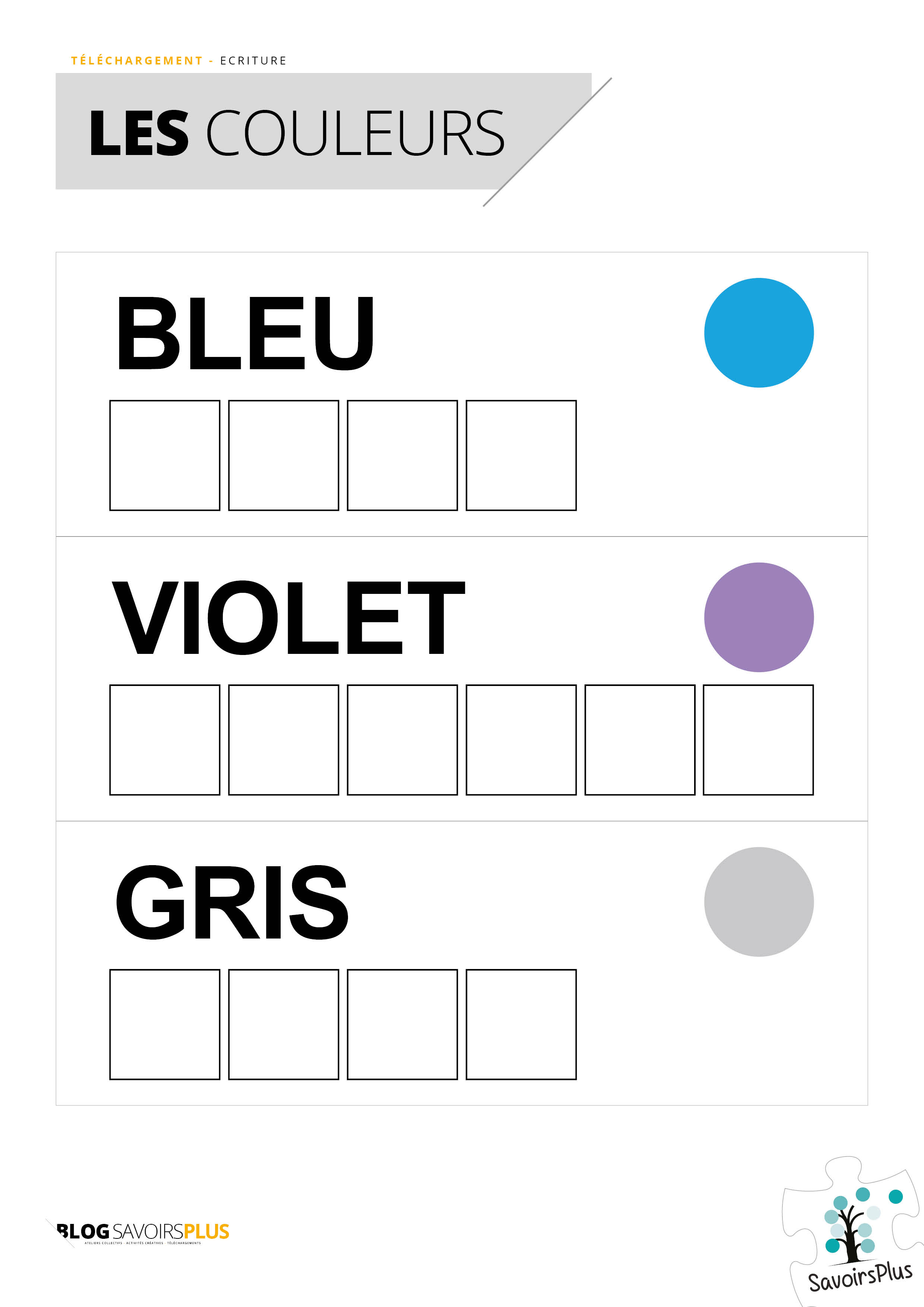Click the last empty box under BLEU
Viewport: 924px width, 1307px height.
[x=521, y=455]
